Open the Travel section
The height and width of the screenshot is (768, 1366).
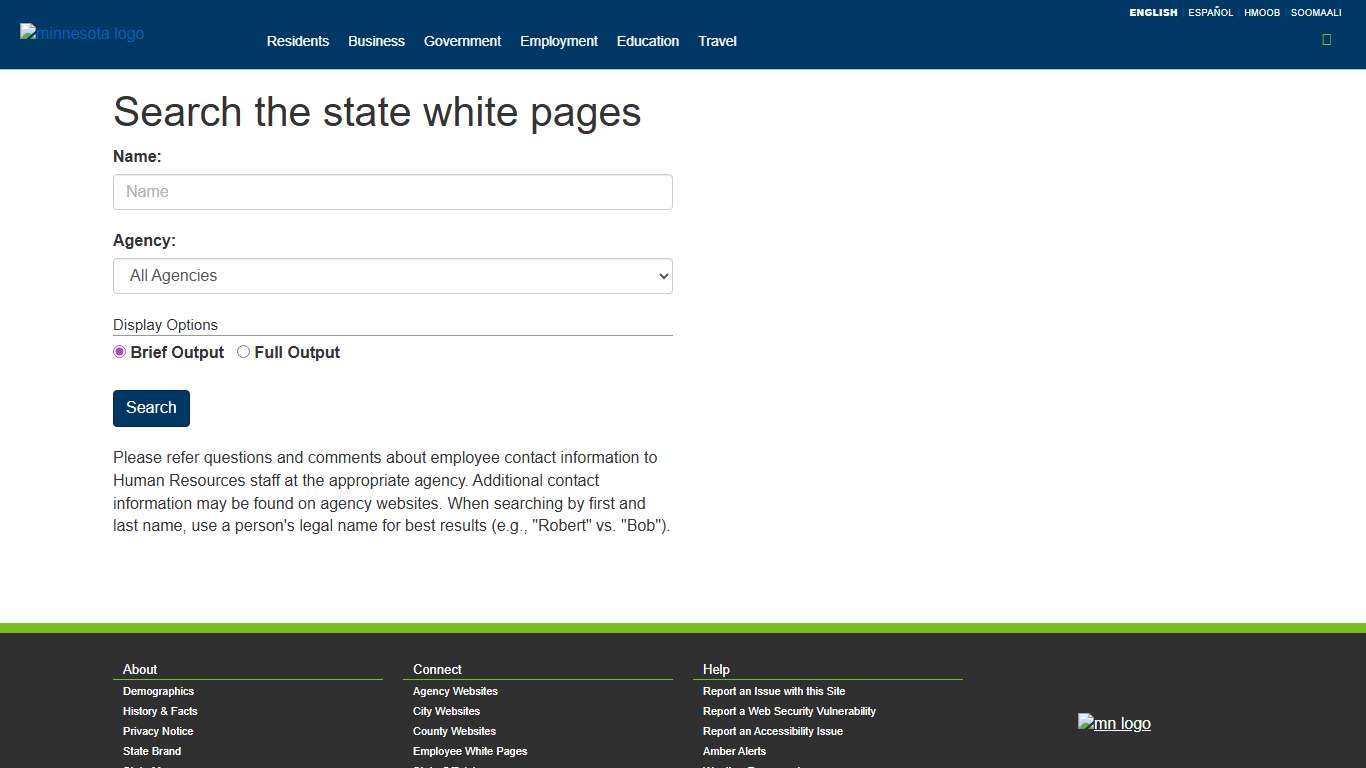tap(717, 41)
